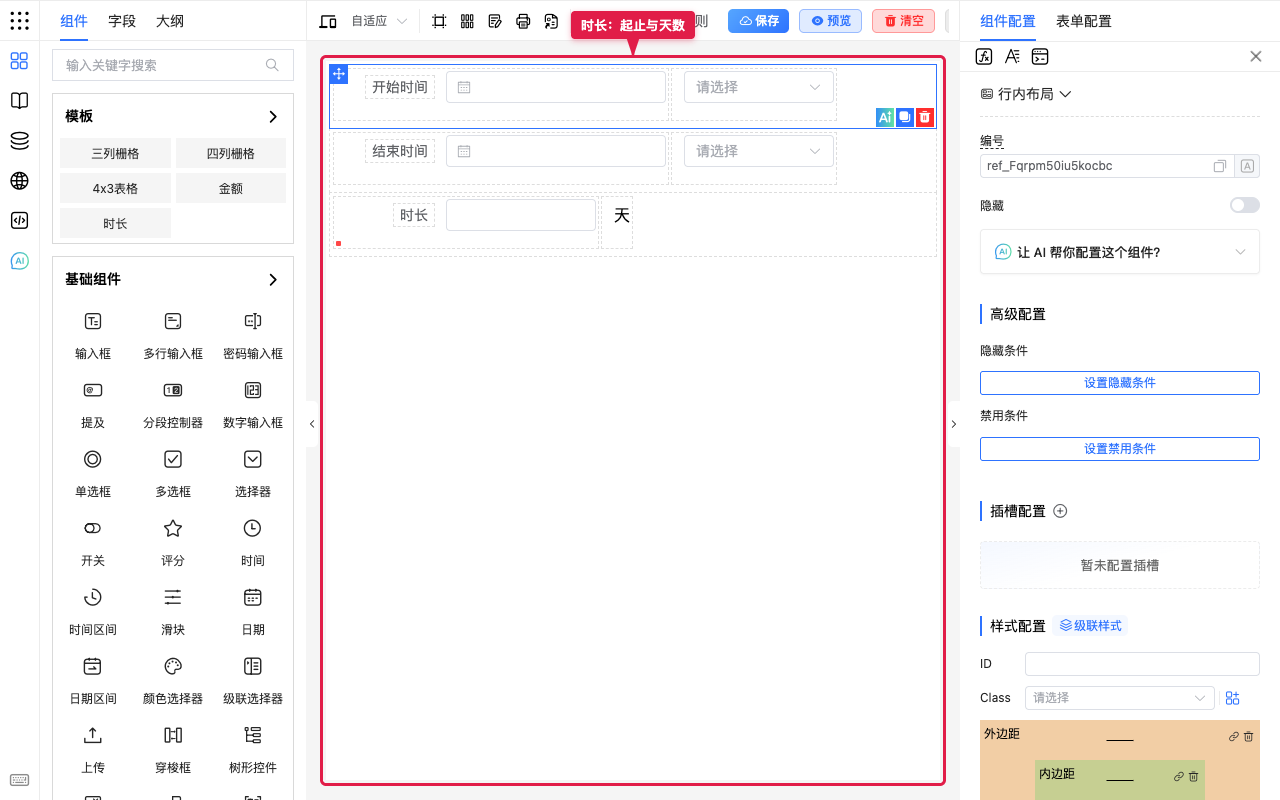This screenshot has width=1280, height=800.
Task: Expand the AI configuration helper panel
Action: [1120, 252]
